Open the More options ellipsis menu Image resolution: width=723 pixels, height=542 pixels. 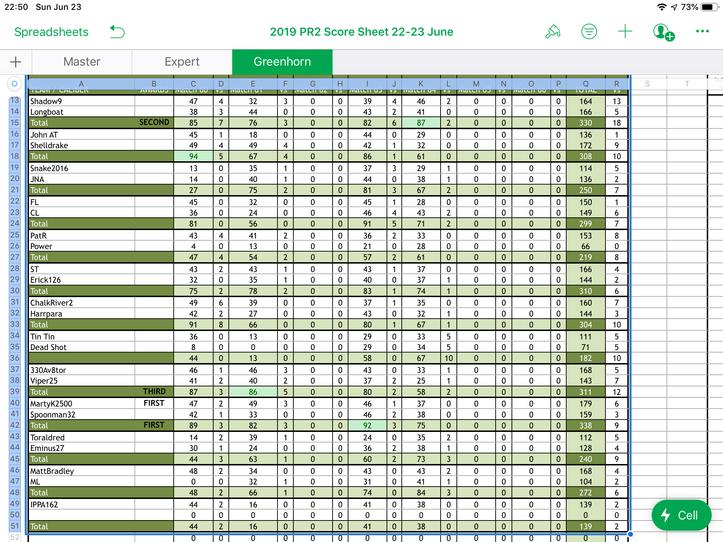pyautogui.click(x=701, y=32)
